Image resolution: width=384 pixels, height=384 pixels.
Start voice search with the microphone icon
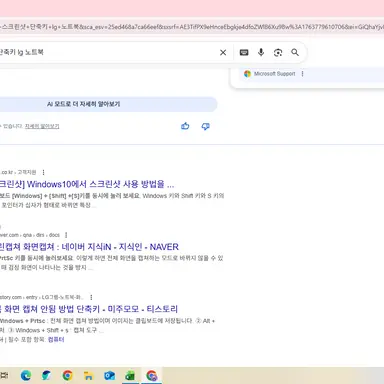[261, 52]
